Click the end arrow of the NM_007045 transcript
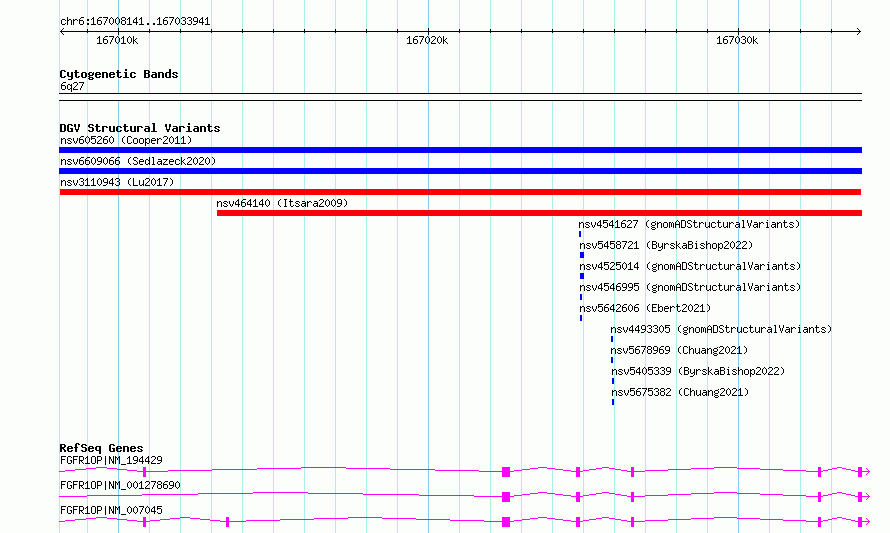890x533 pixels. (x=867, y=522)
